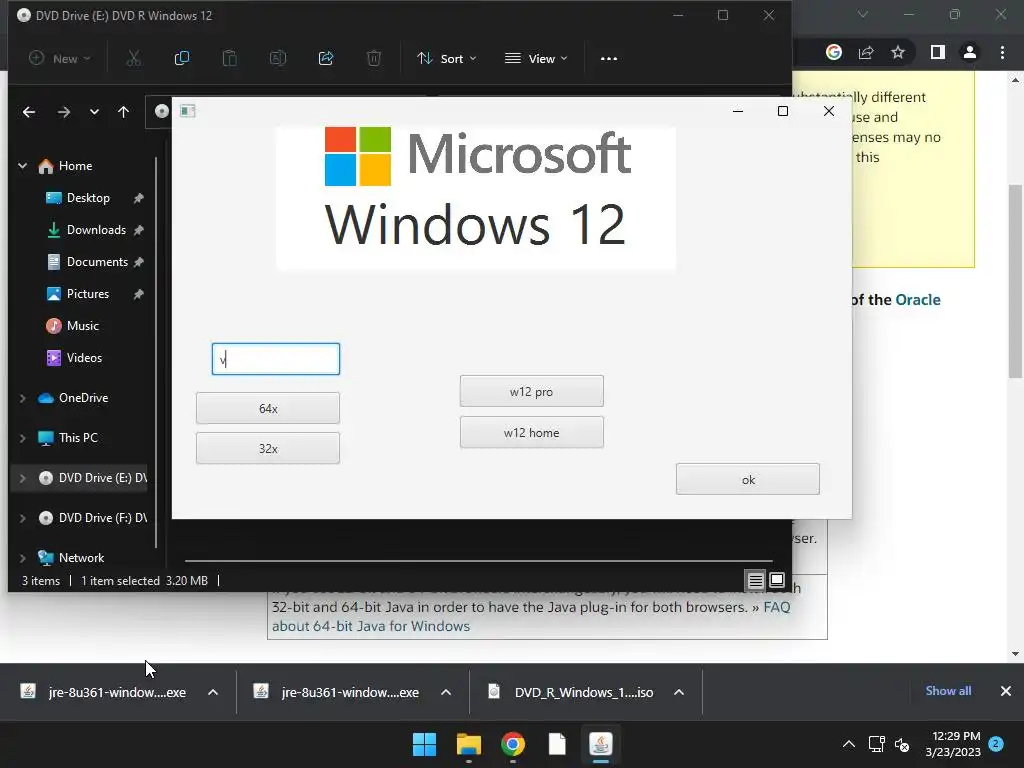Image resolution: width=1024 pixels, height=768 pixels.
Task: Open the See more ellipsis menu in Explorer
Action: coord(609,58)
